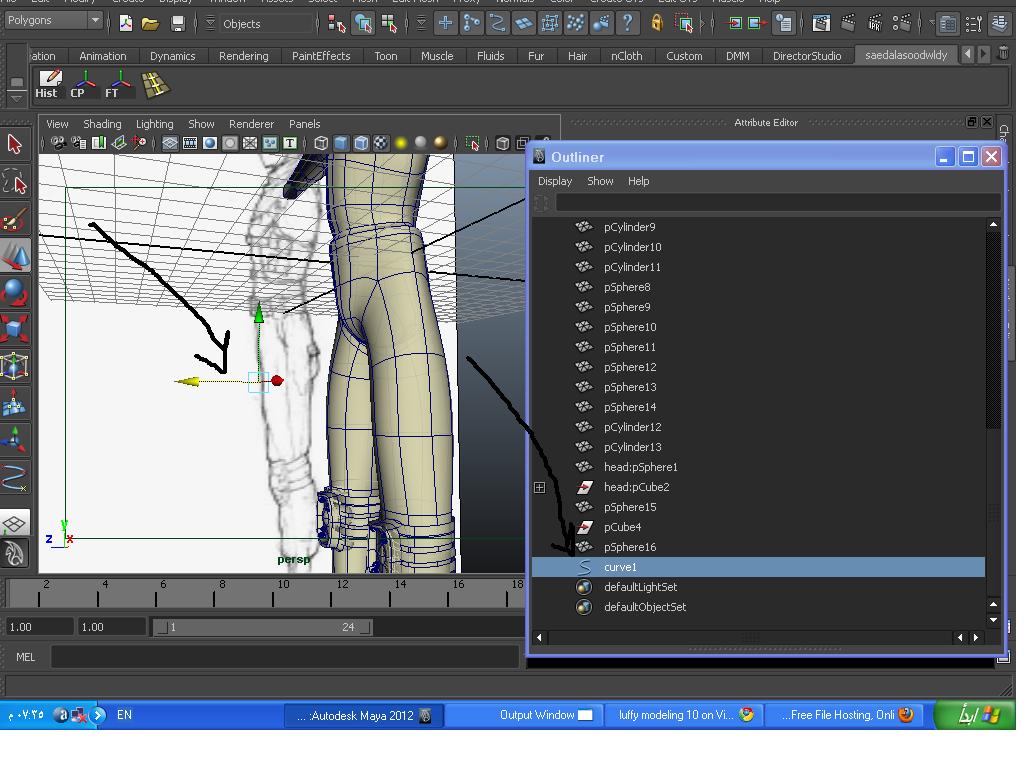
Task: Click the CP shelf button
Action: coord(83,85)
